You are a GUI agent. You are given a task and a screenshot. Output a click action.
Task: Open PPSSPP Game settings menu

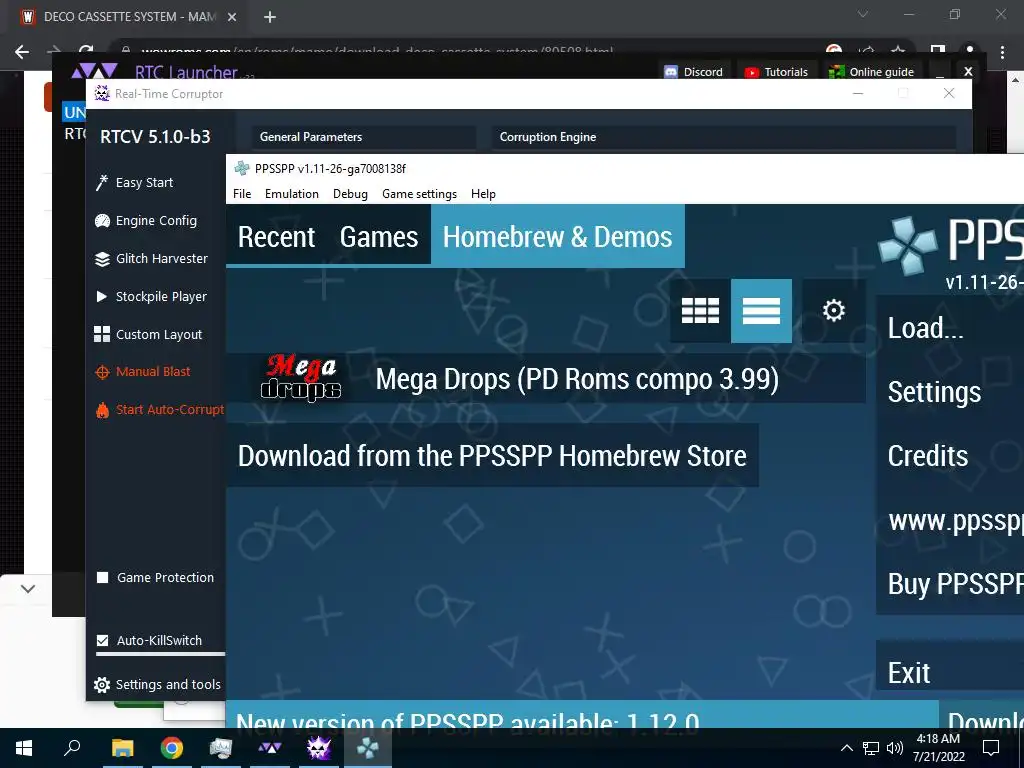419,194
